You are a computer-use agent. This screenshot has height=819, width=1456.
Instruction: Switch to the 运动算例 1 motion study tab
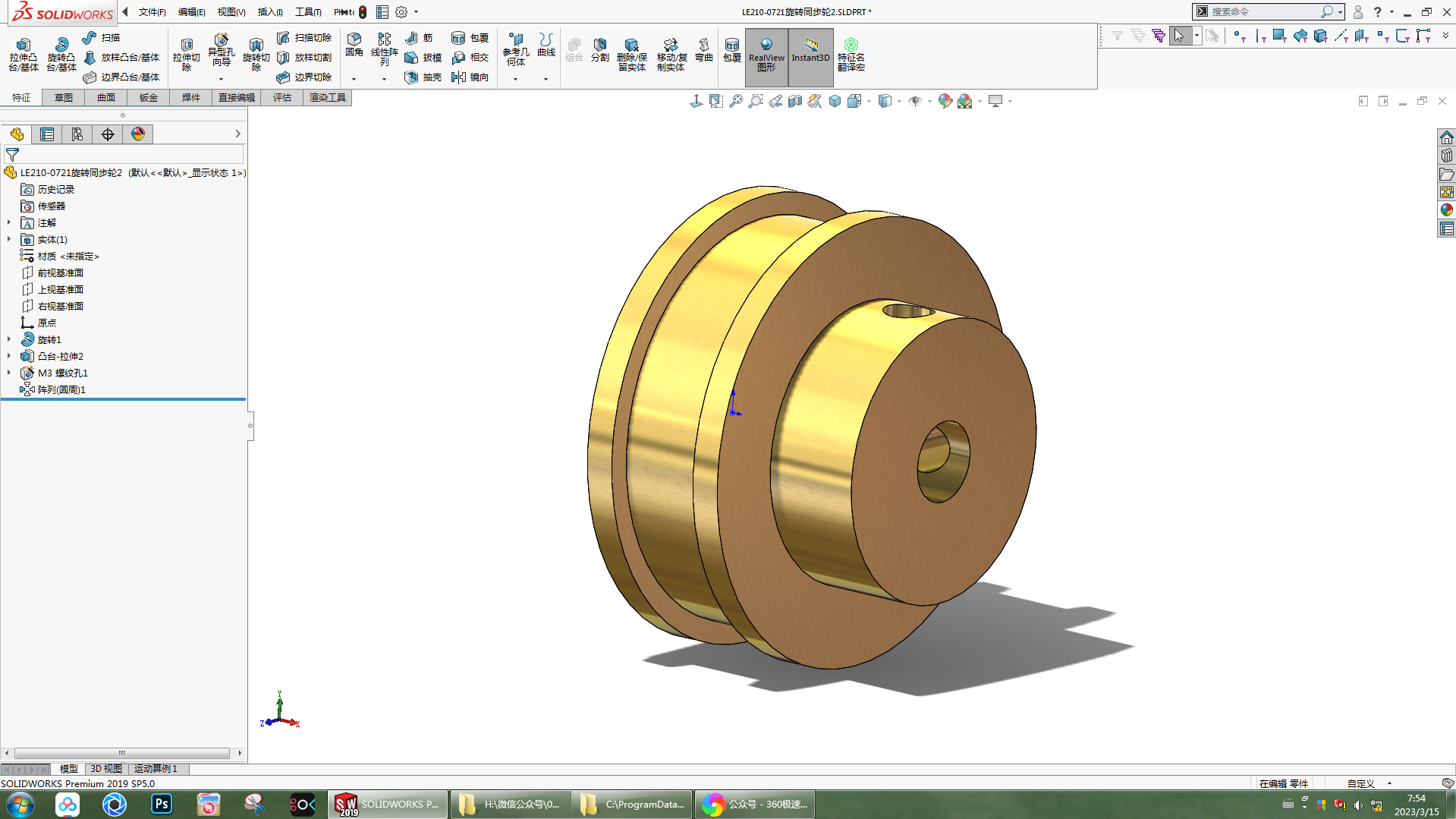(156, 769)
